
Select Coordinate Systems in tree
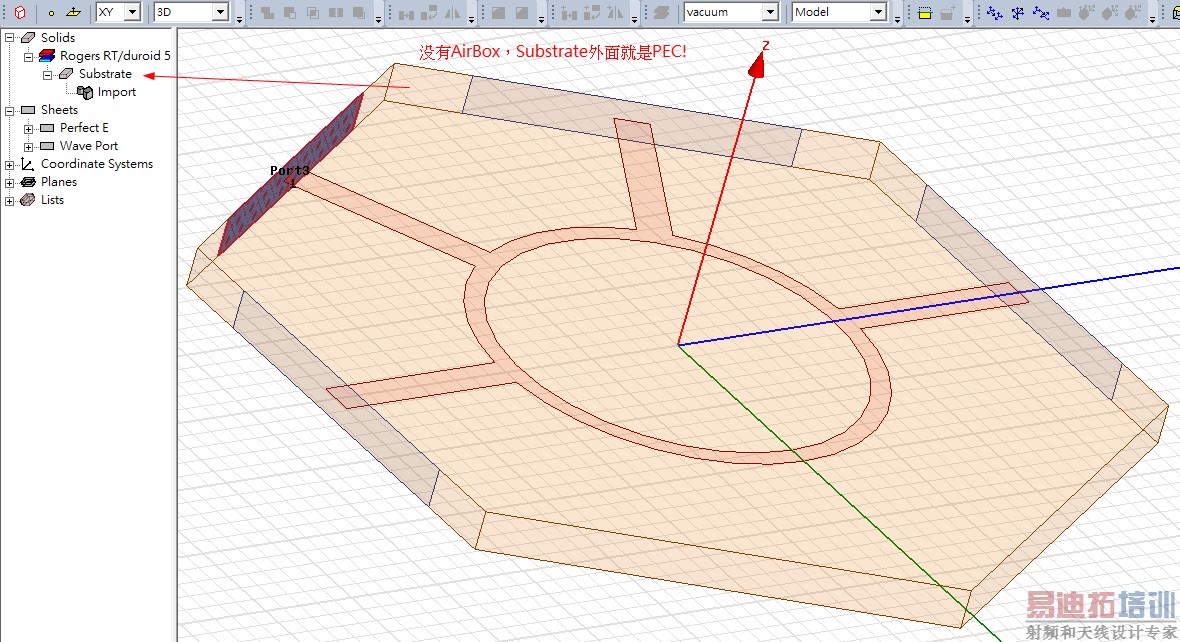(x=97, y=164)
